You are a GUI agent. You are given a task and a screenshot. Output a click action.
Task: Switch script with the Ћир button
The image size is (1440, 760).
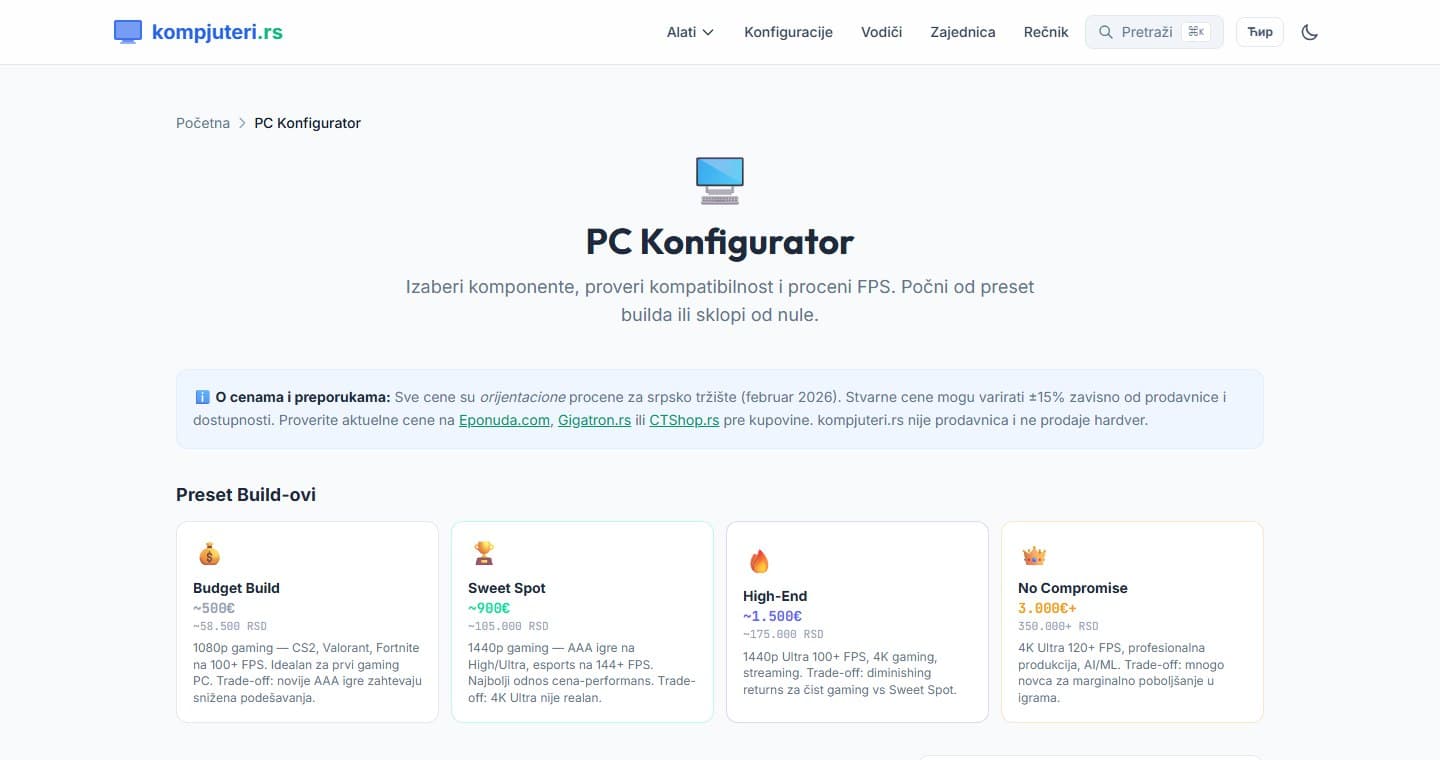pyautogui.click(x=1260, y=32)
